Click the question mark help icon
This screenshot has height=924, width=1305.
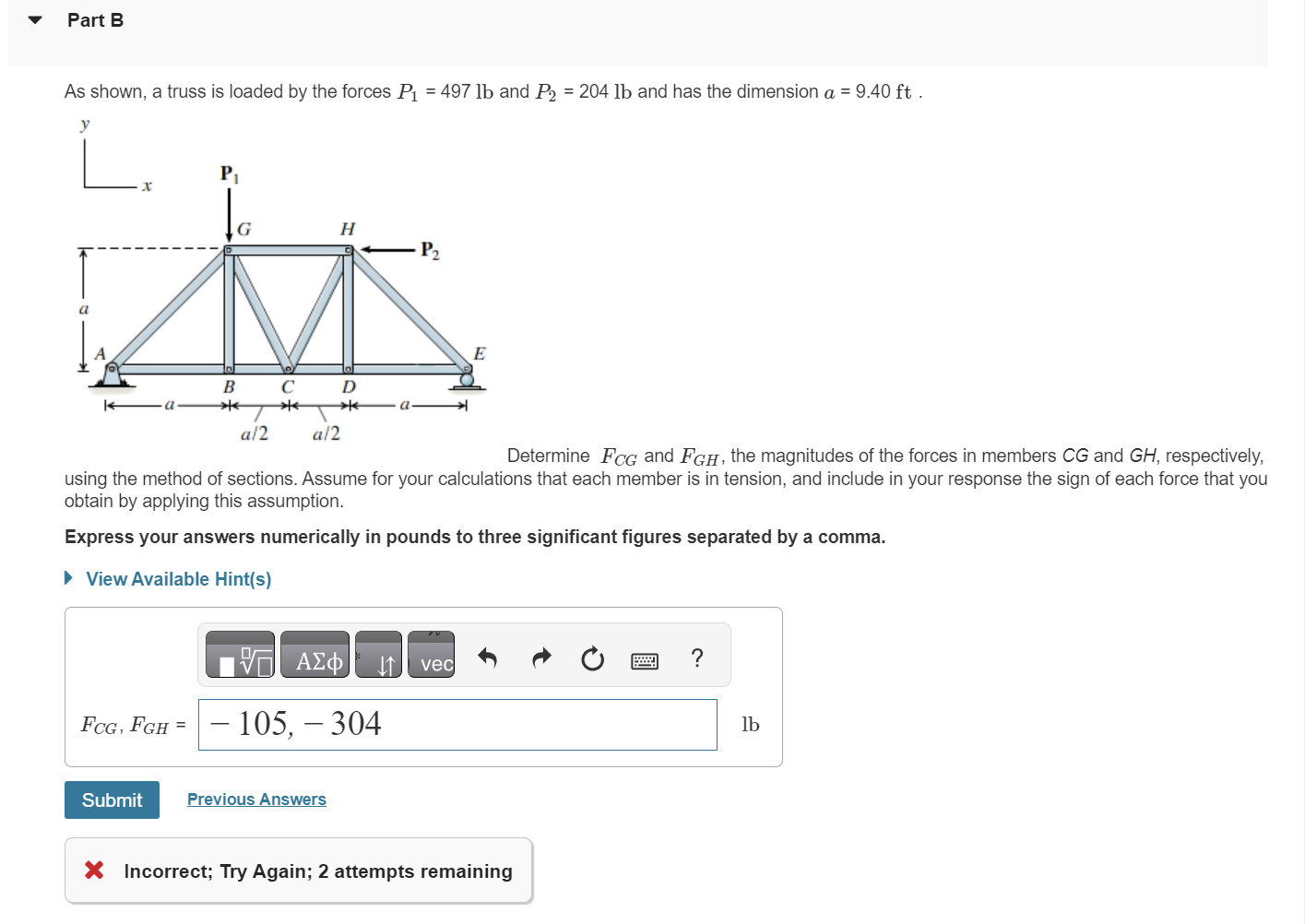click(x=697, y=658)
